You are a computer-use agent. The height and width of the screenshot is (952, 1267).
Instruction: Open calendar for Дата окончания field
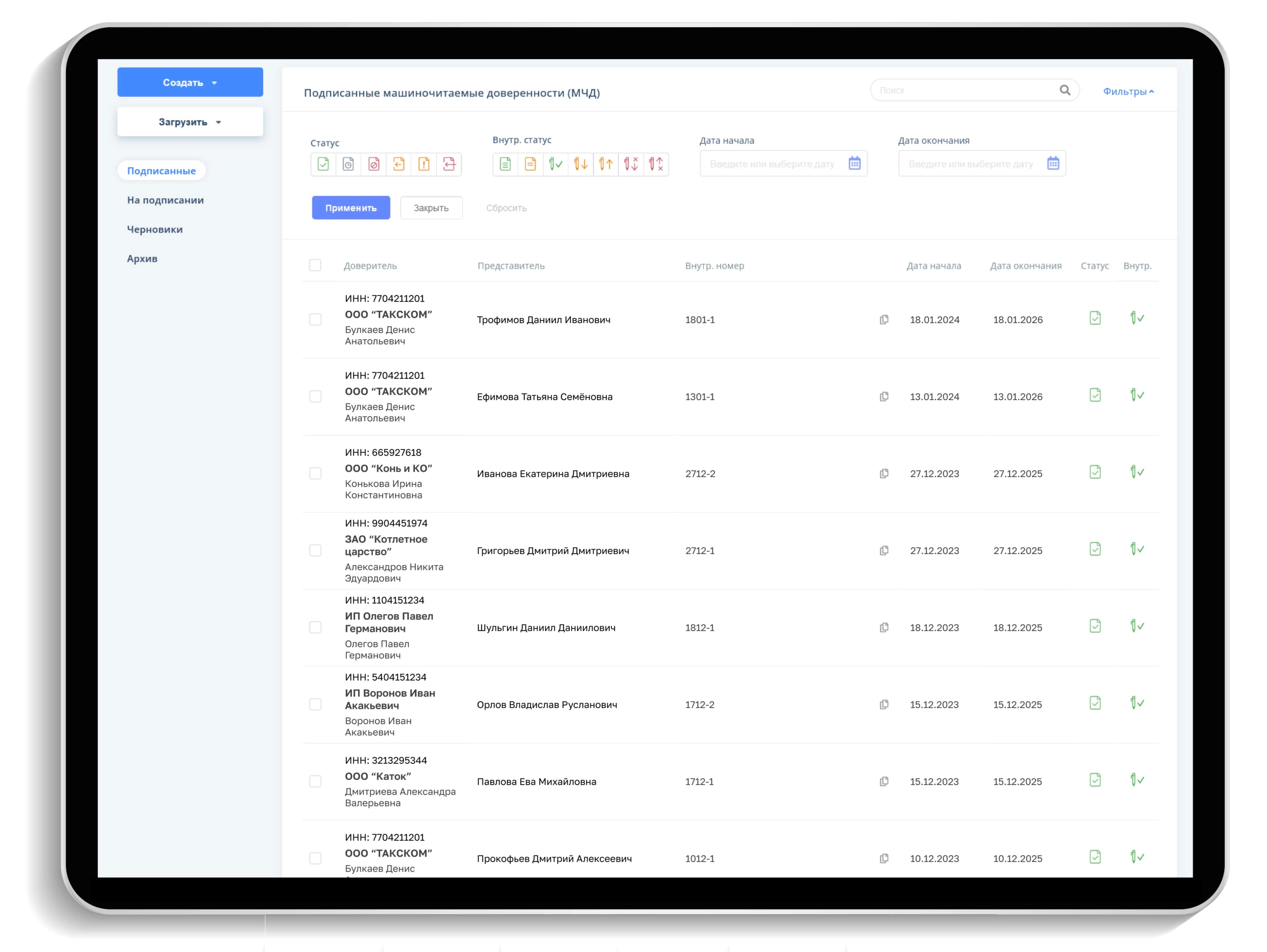1053,163
